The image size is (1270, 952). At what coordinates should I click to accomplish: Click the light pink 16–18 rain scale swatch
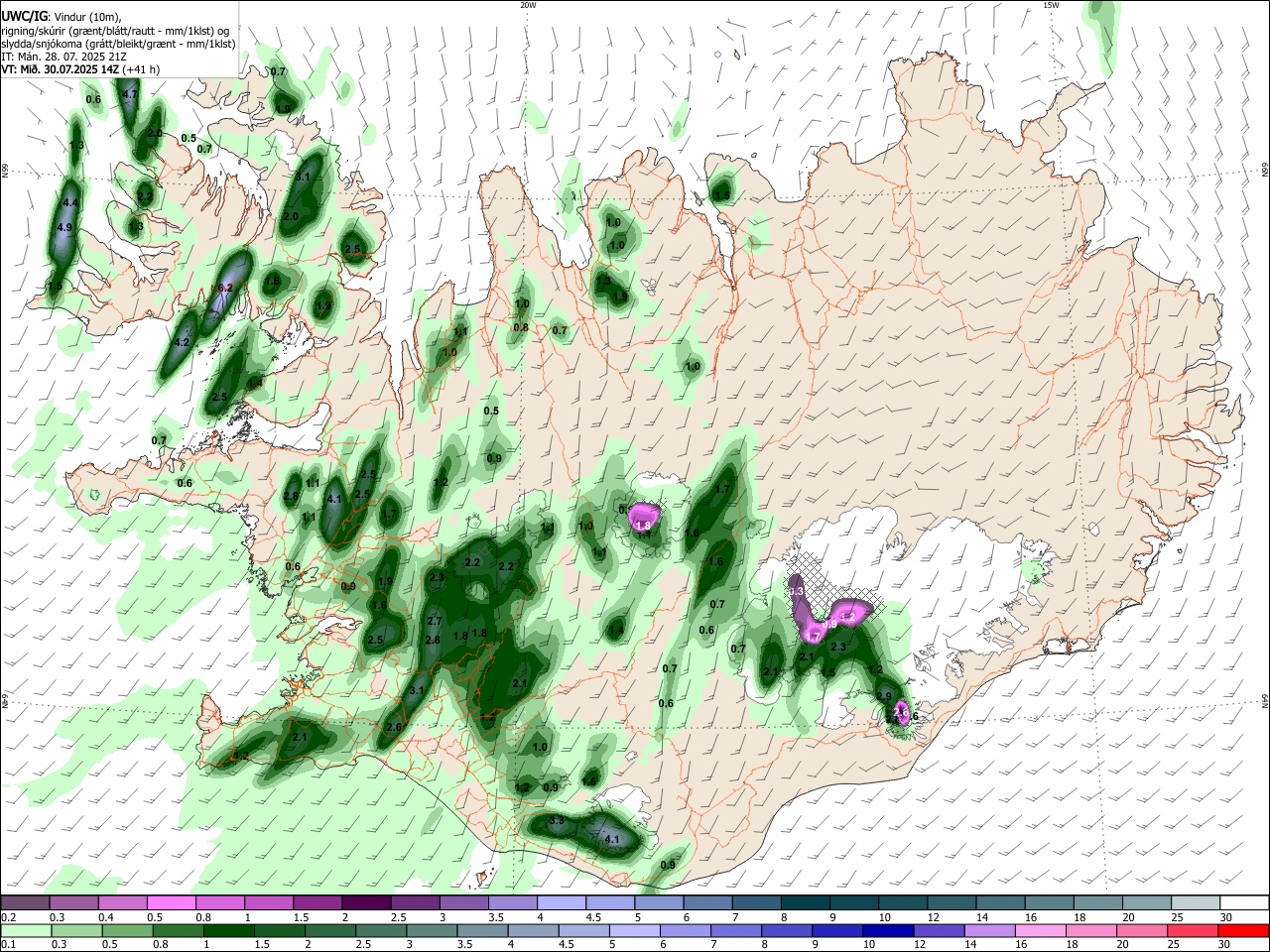pos(1040,930)
